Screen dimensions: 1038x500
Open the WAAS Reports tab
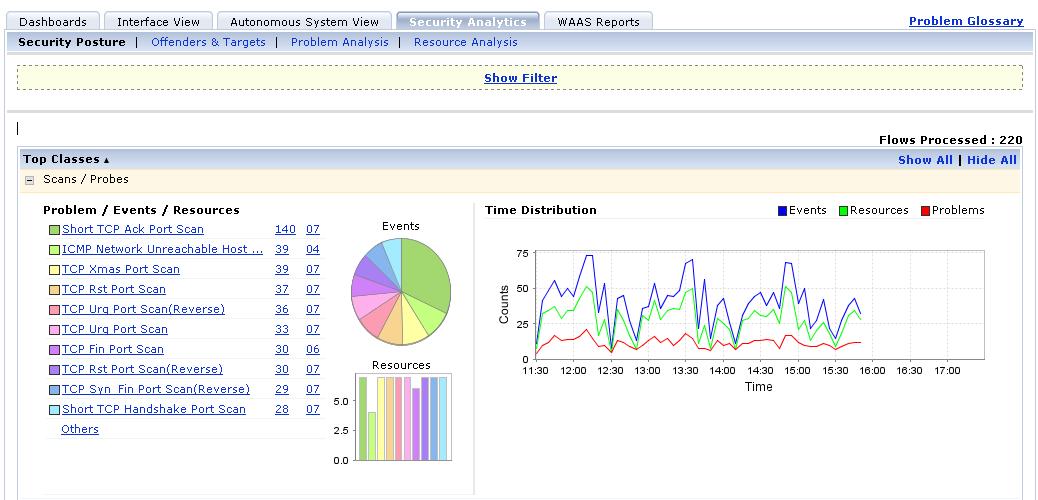point(598,21)
